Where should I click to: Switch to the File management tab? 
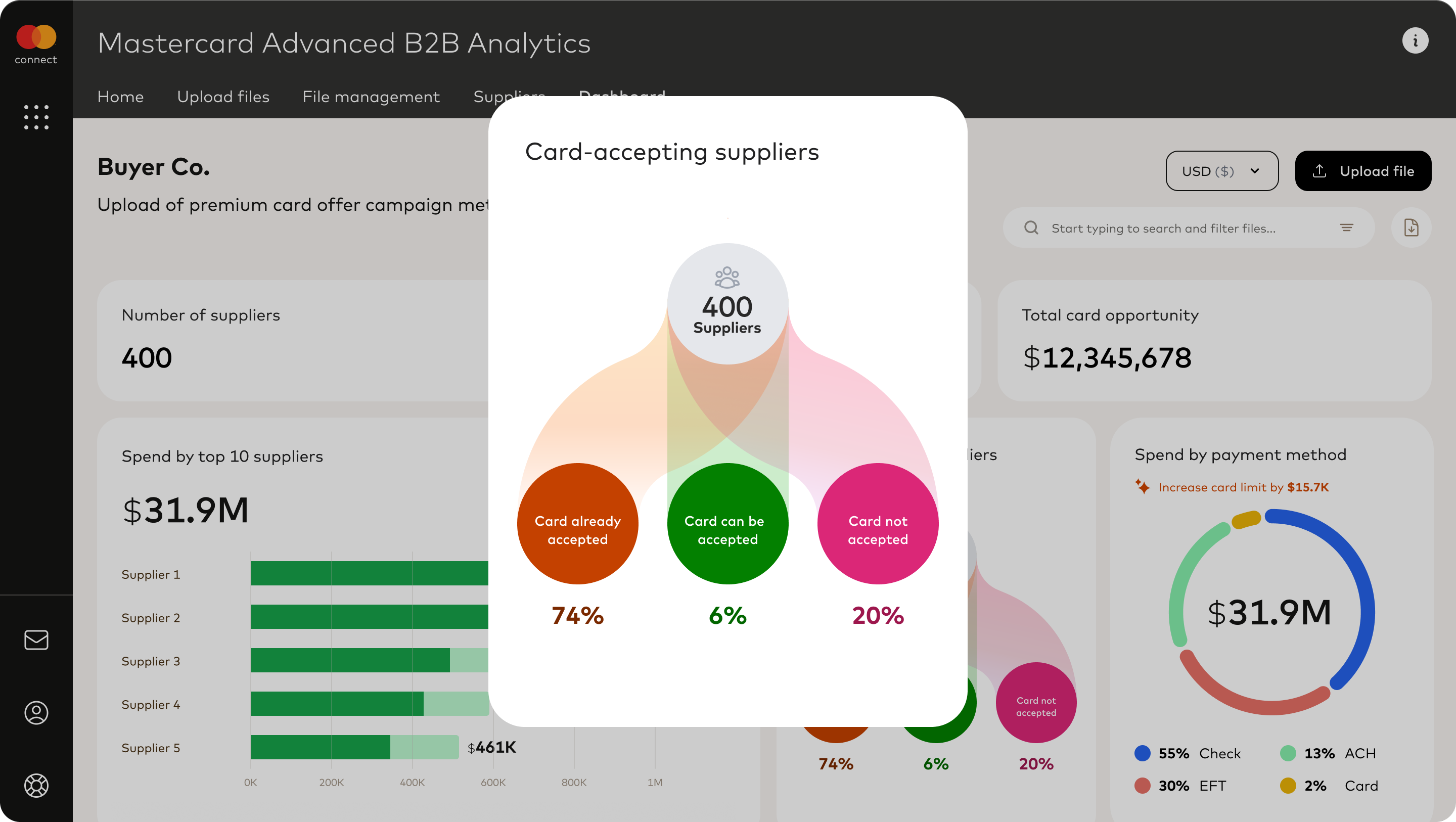pyautogui.click(x=372, y=97)
